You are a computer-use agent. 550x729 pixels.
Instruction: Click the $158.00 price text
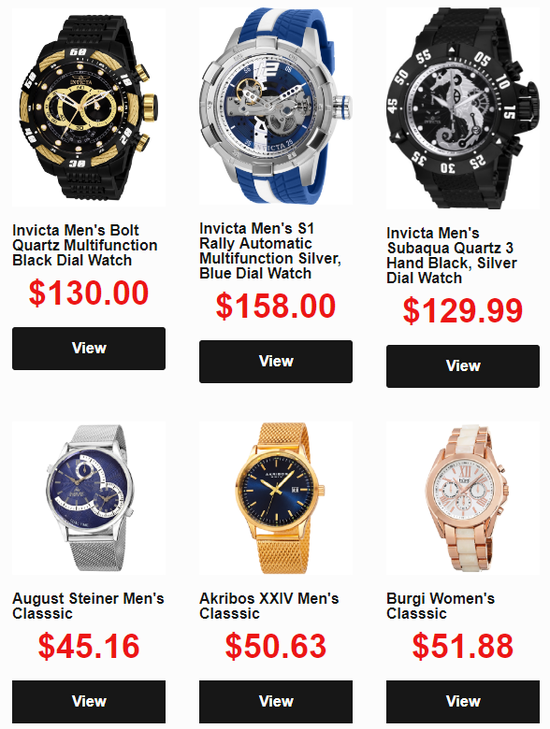(x=276, y=306)
